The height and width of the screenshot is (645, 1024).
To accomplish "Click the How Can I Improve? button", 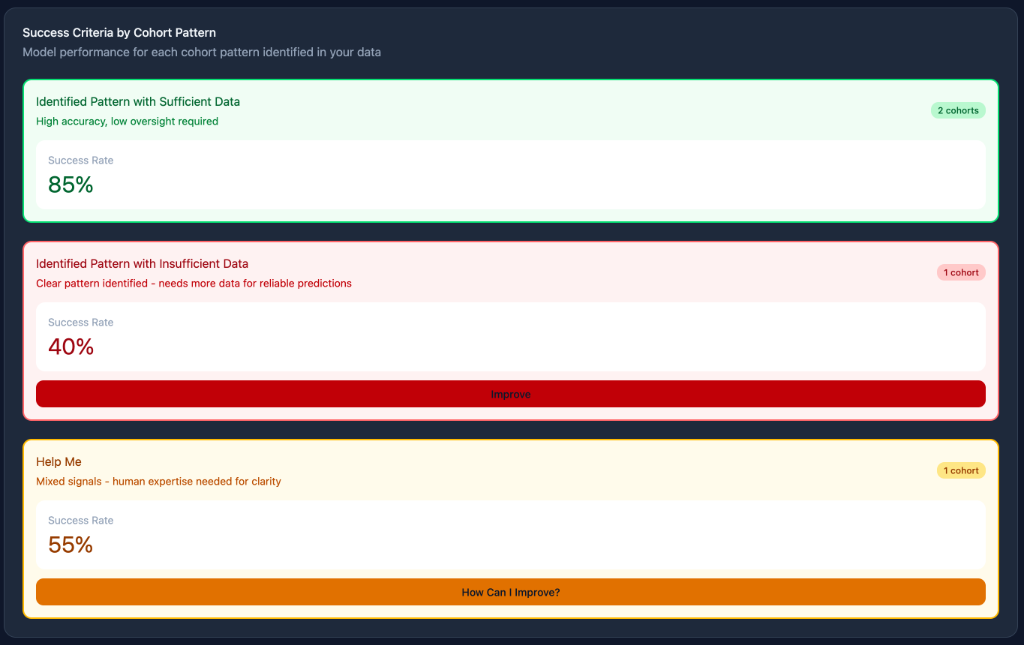I will 510,591.
